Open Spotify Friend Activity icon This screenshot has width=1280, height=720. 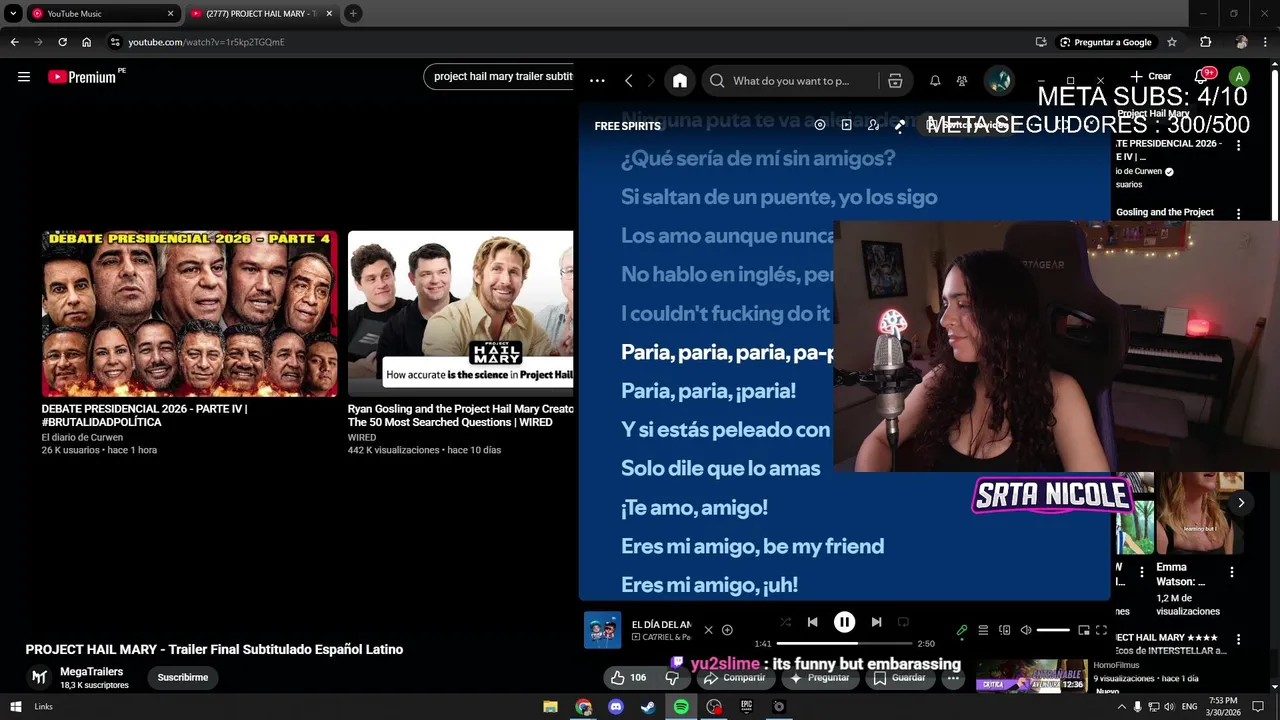tap(962, 81)
